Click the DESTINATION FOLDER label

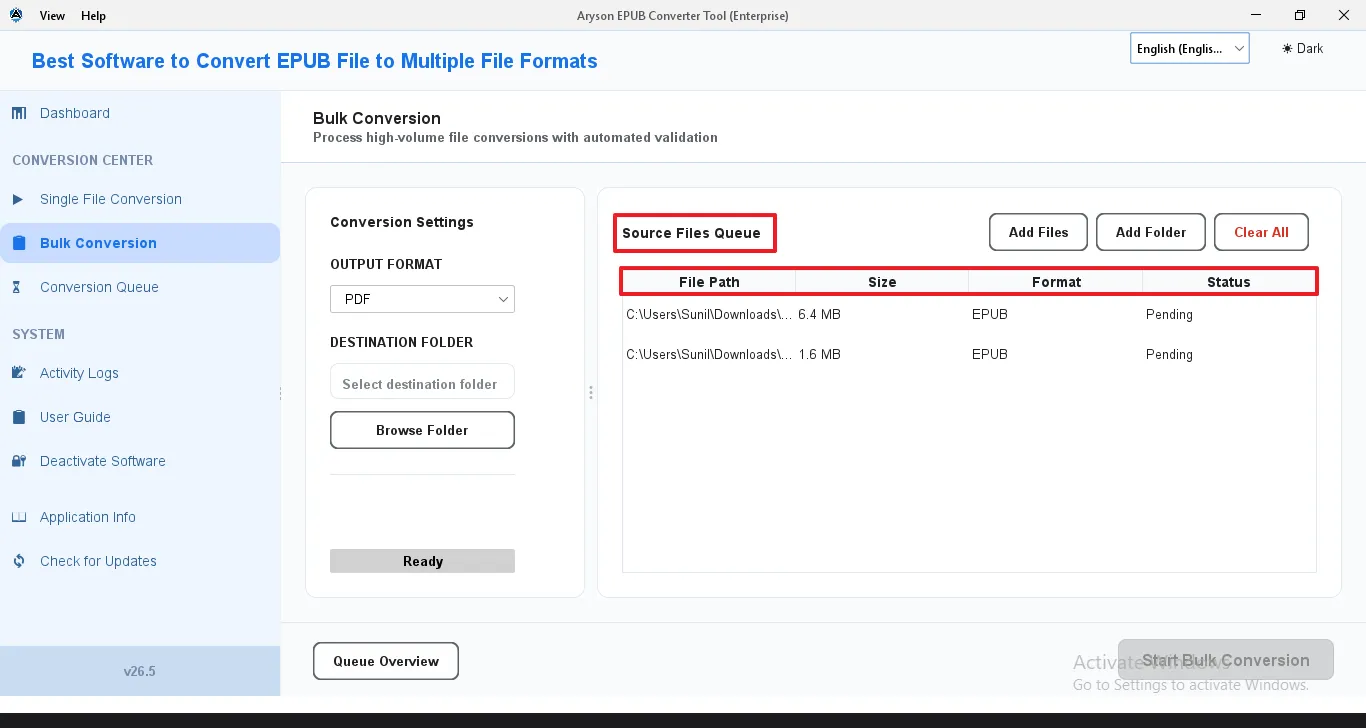click(x=402, y=342)
